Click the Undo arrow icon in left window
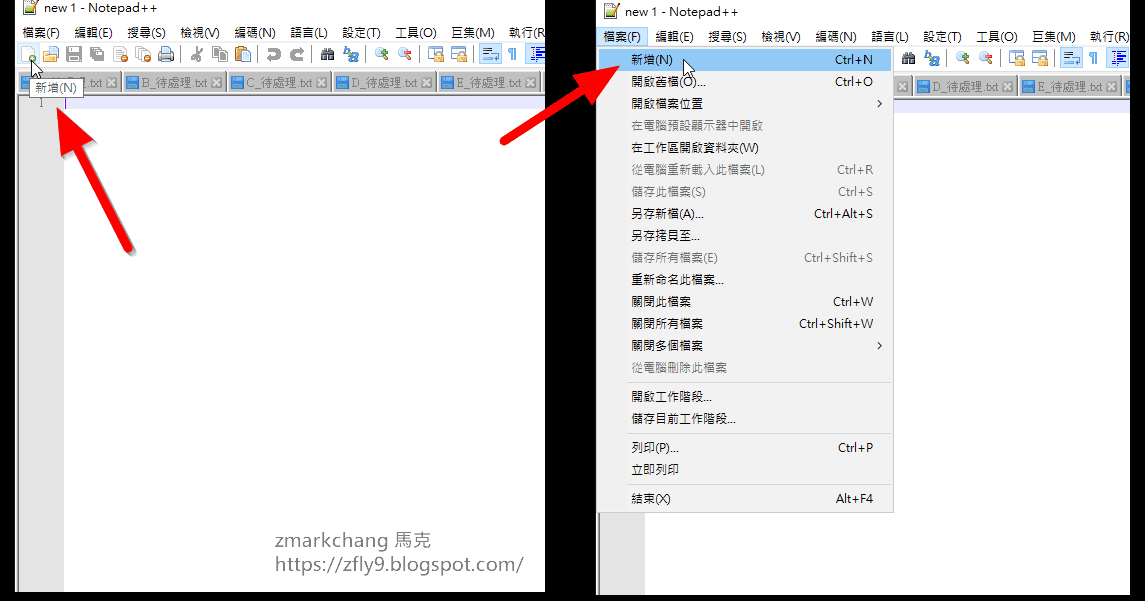 [x=273, y=54]
